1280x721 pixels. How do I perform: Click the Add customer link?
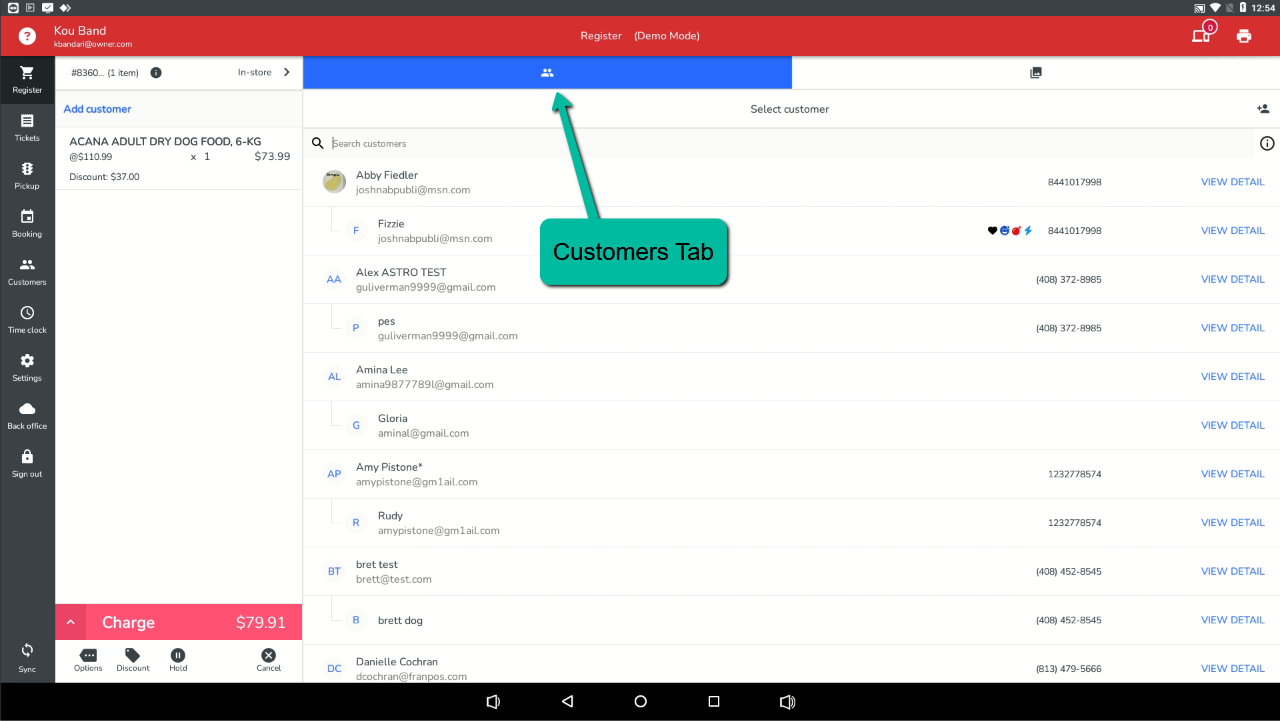[97, 109]
